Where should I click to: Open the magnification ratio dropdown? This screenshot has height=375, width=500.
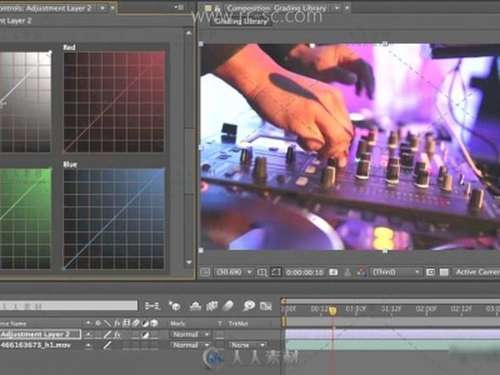tap(233, 272)
